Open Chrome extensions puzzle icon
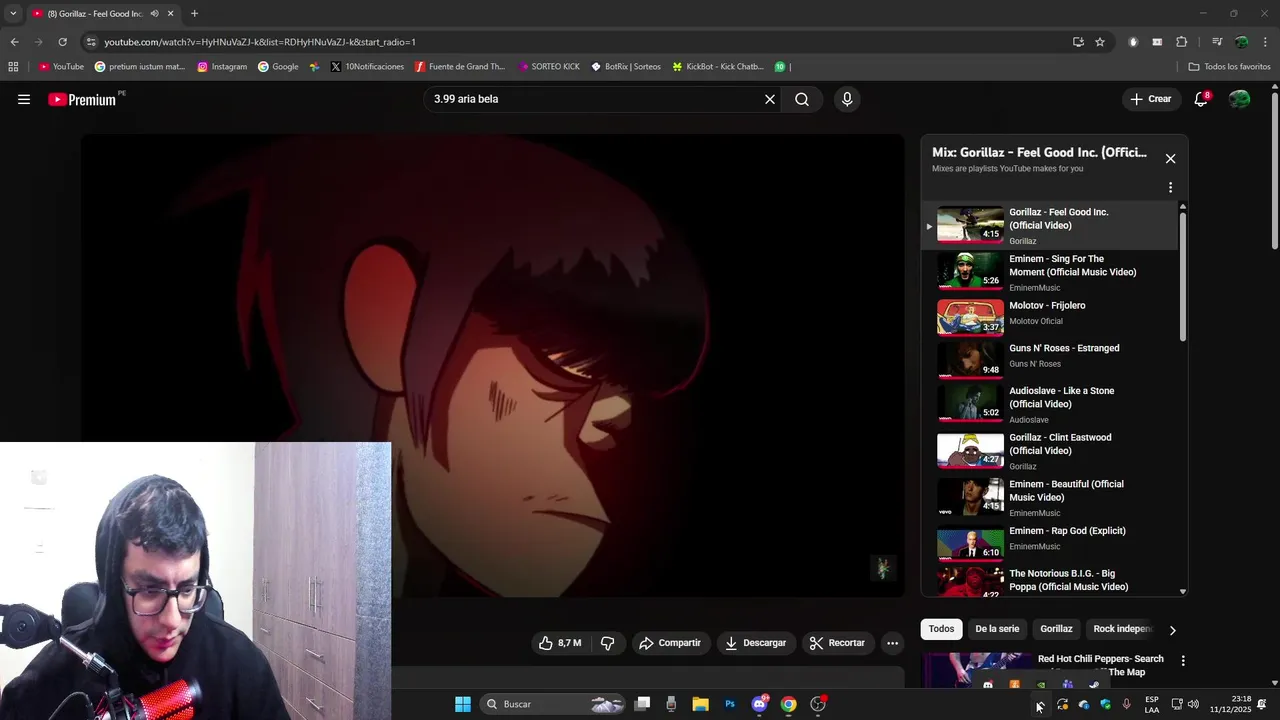 tap(1181, 42)
